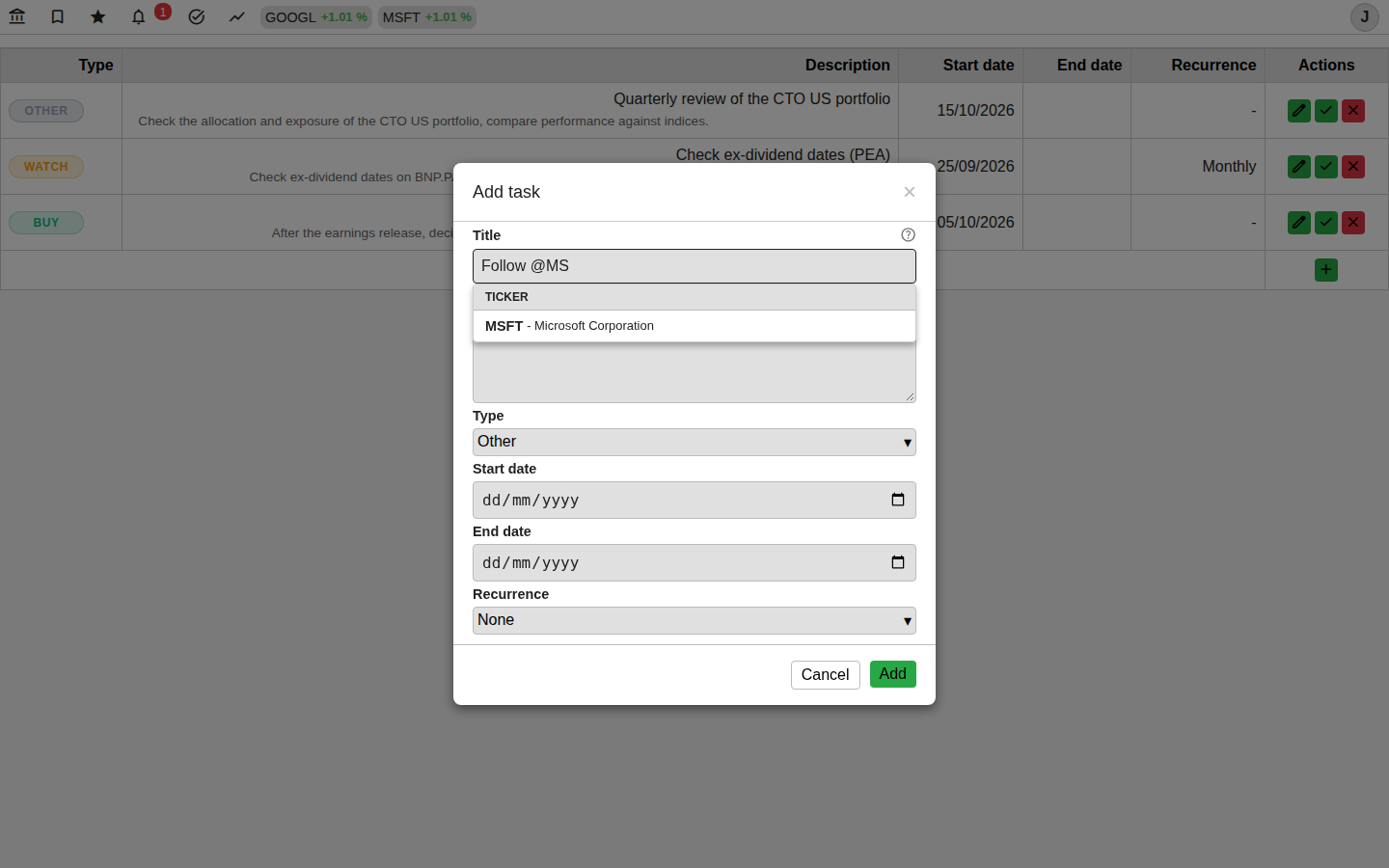The height and width of the screenshot is (868, 1389).
Task: Open the star favorites icon
Action: pyautogui.click(x=98, y=16)
